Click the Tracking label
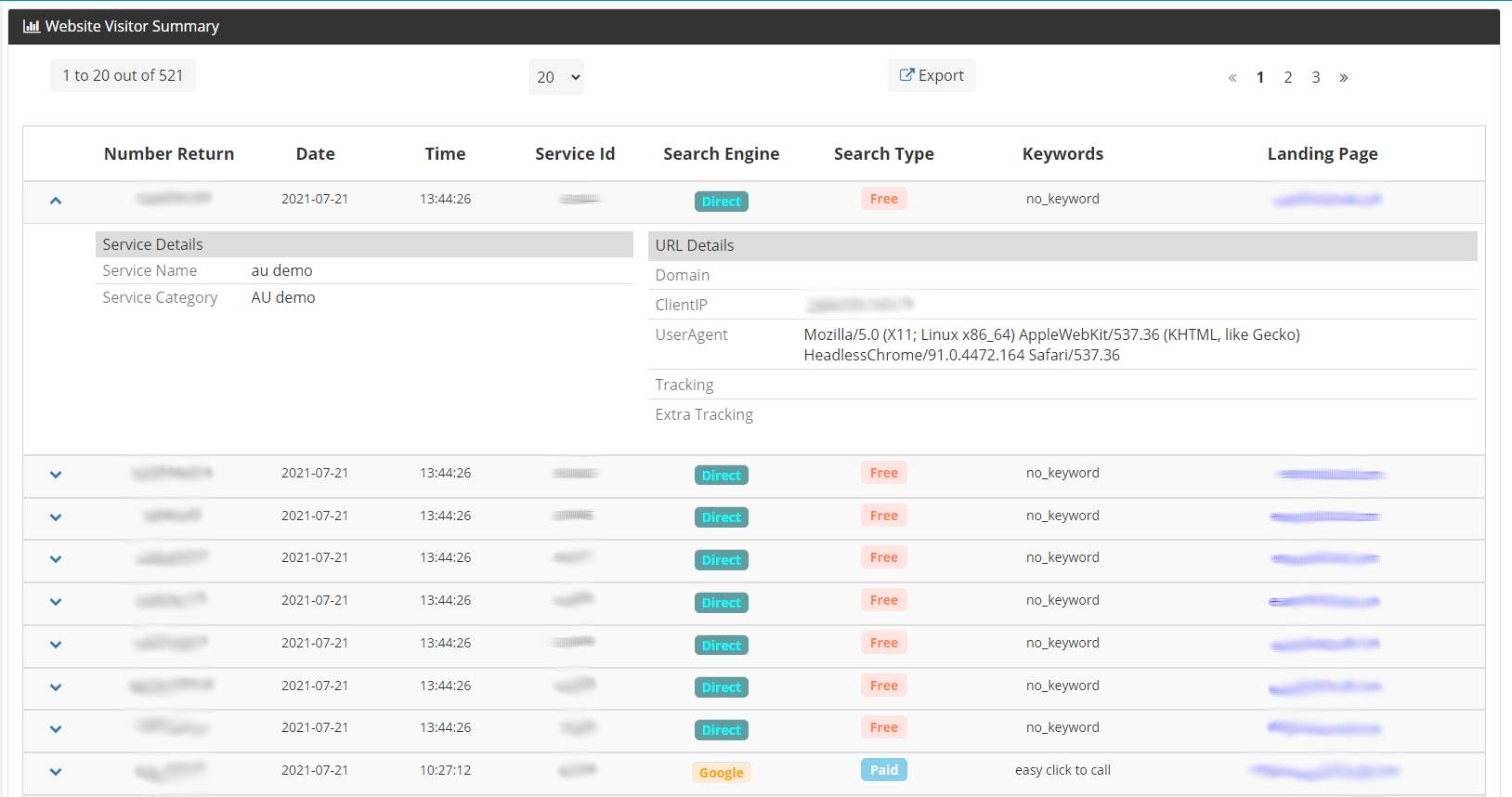The height and width of the screenshot is (797, 1512). pyautogui.click(x=684, y=385)
